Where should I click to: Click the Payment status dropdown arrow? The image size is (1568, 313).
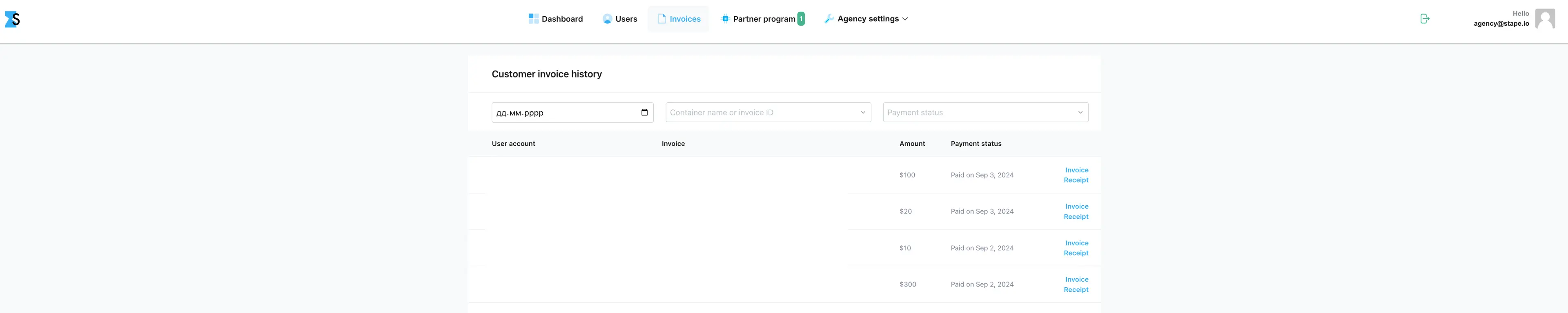(x=1080, y=113)
